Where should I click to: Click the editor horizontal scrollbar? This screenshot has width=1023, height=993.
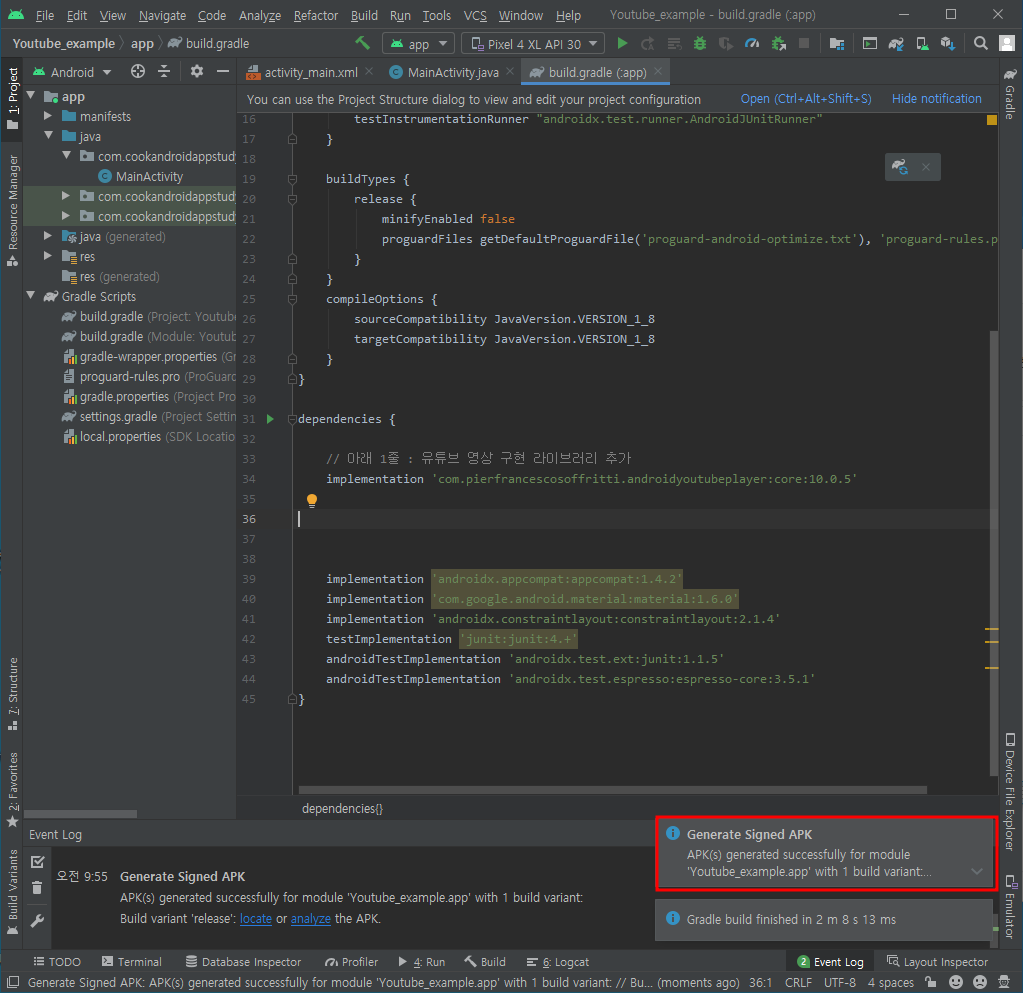[612, 790]
